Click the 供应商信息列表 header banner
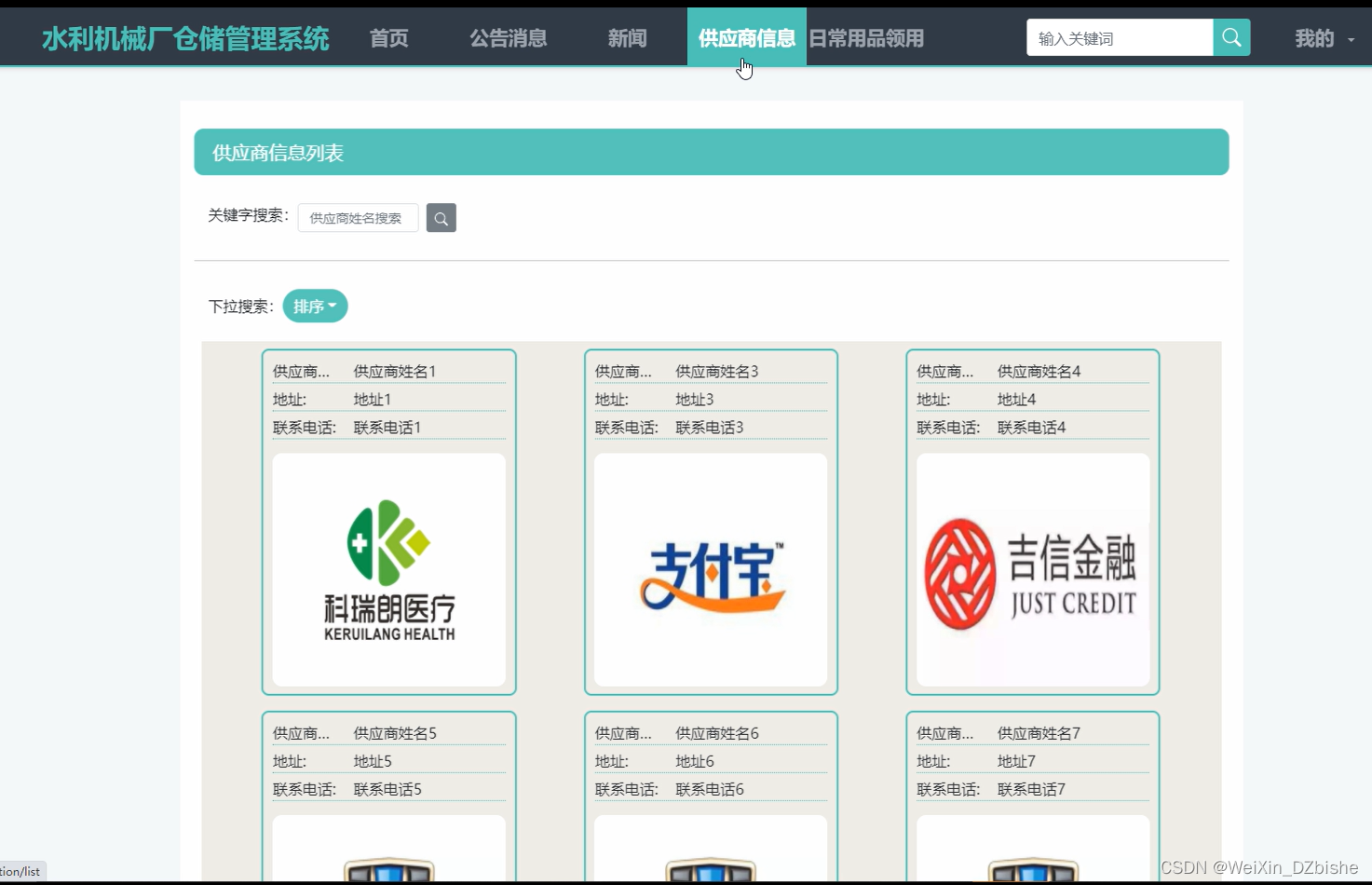This screenshot has height=885, width=1372. [x=712, y=152]
